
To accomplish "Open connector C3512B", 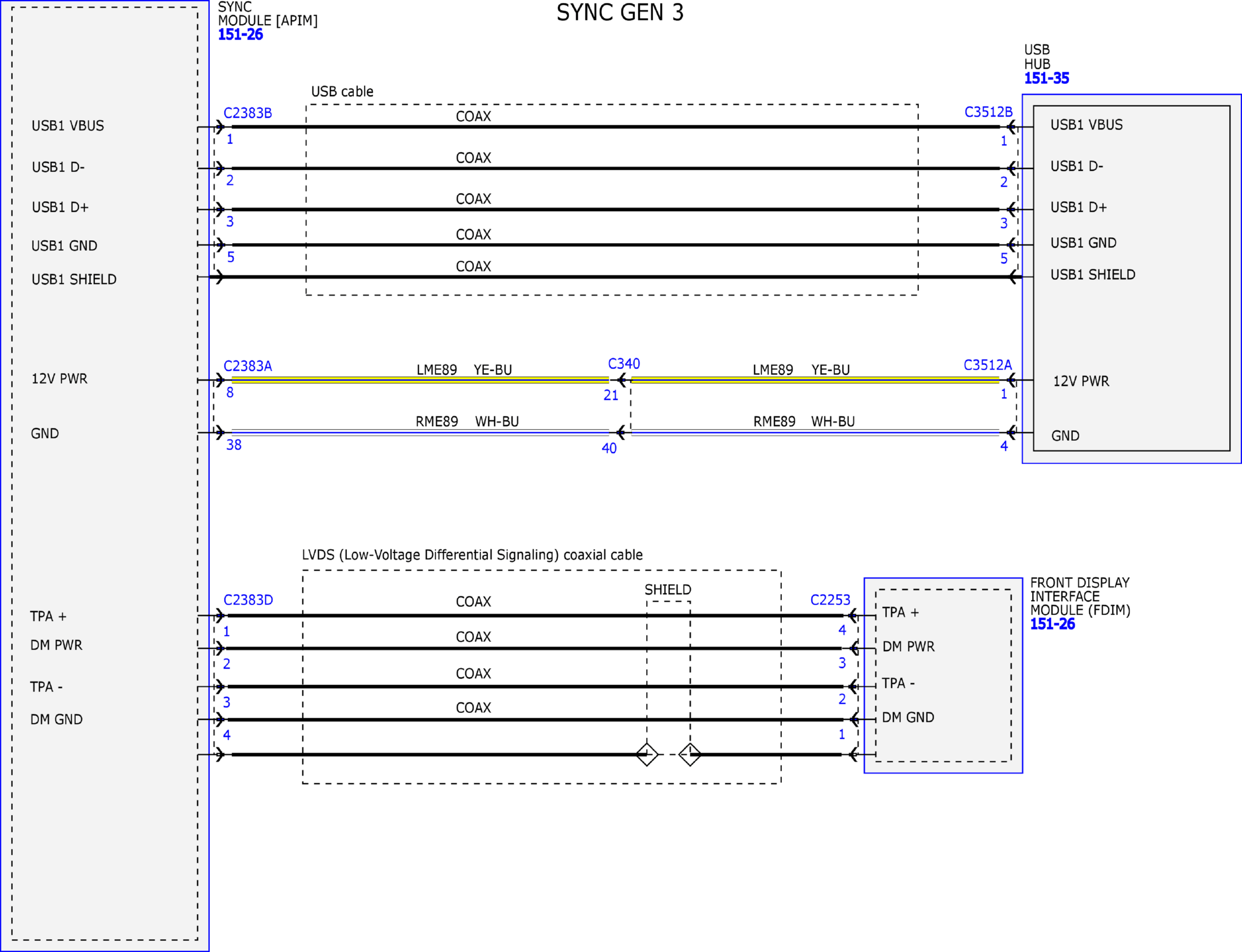I will (x=988, y=112).
